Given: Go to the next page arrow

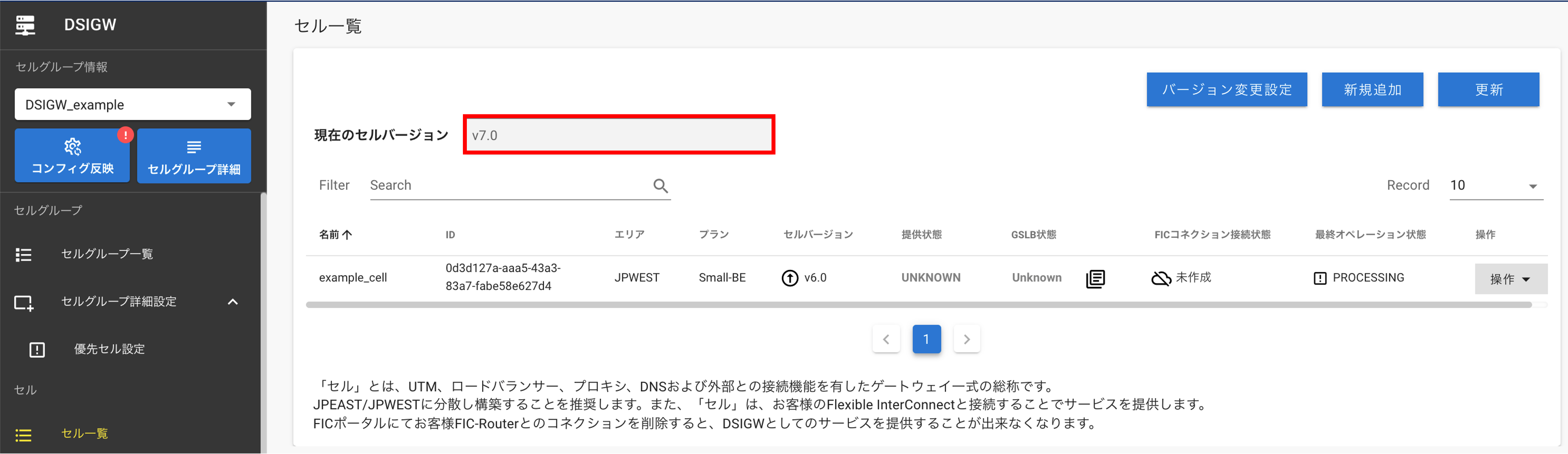Looking at the screenshot, I should pyautogui.click(x=966, y=339).
